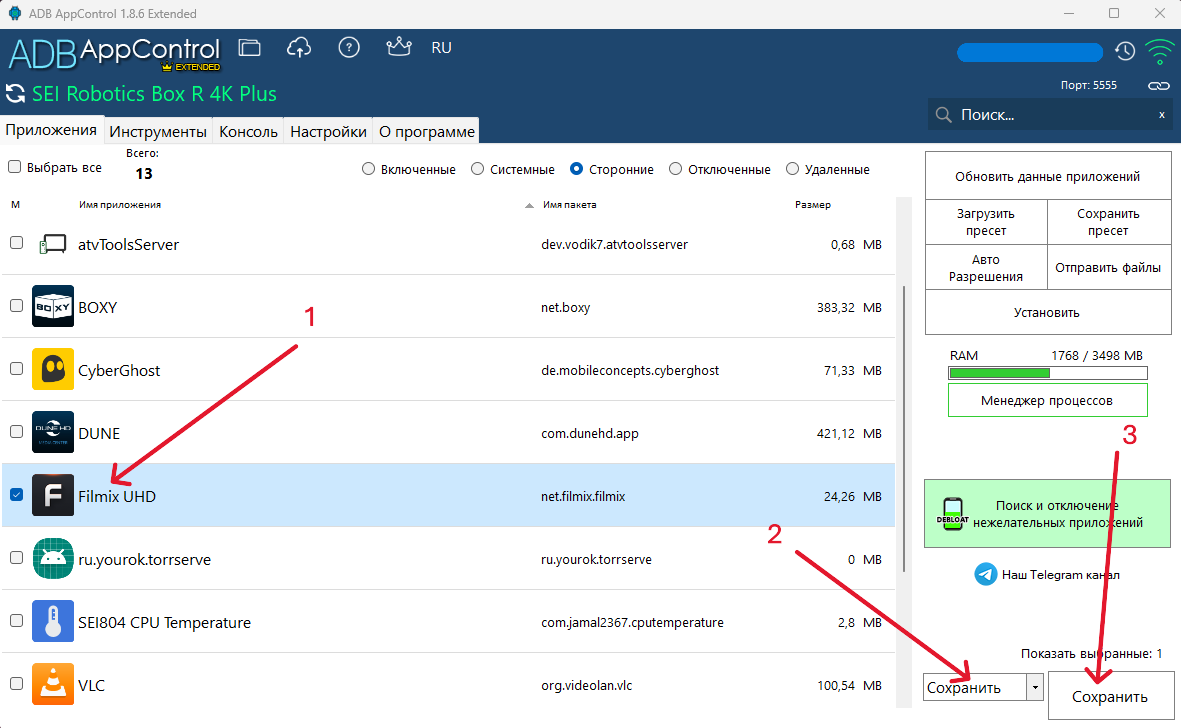Clear the search field with the x

pos(1162,115)
